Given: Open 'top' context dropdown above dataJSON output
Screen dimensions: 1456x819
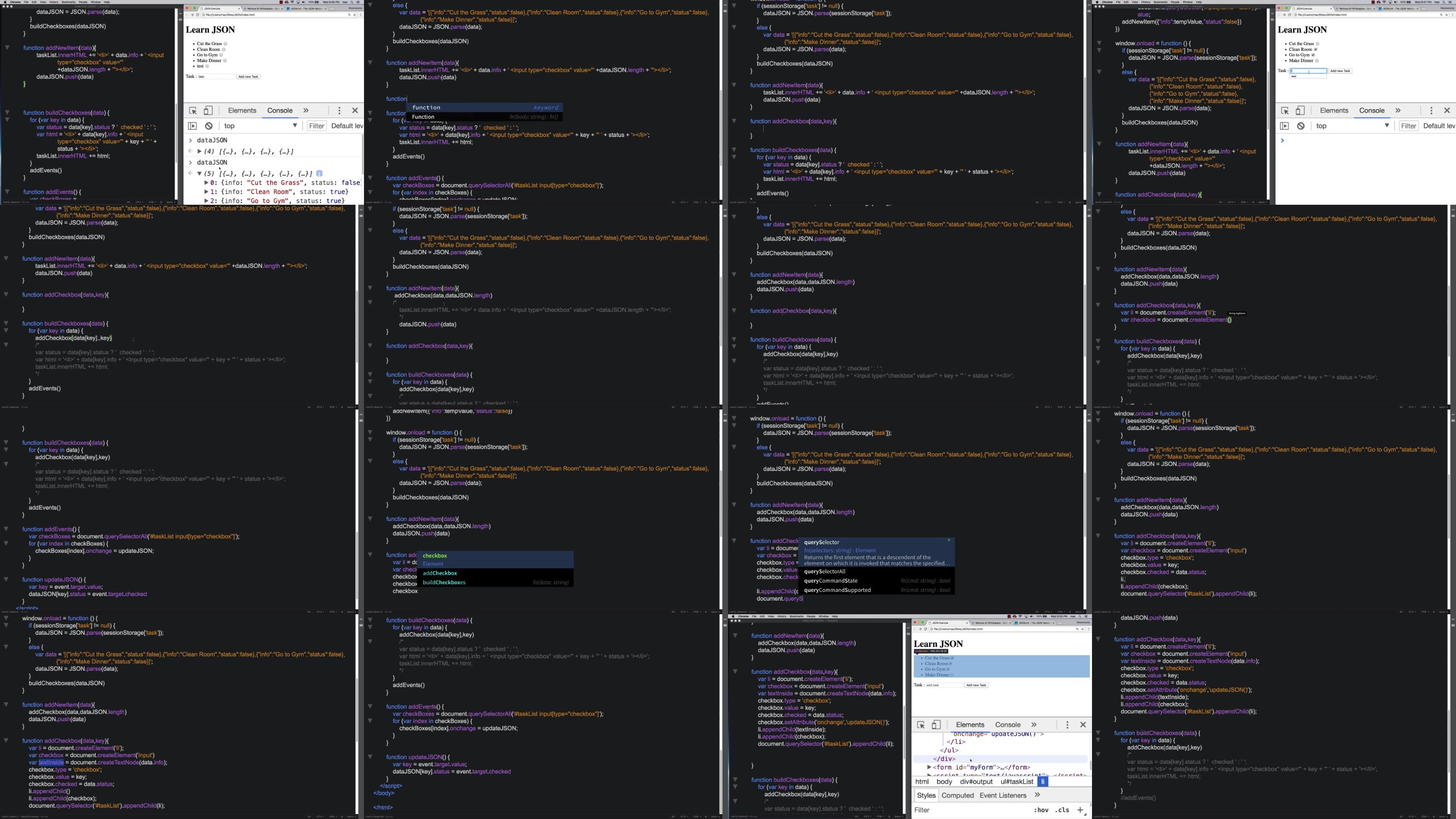Looking at the screenshot, I should point(261,126).
